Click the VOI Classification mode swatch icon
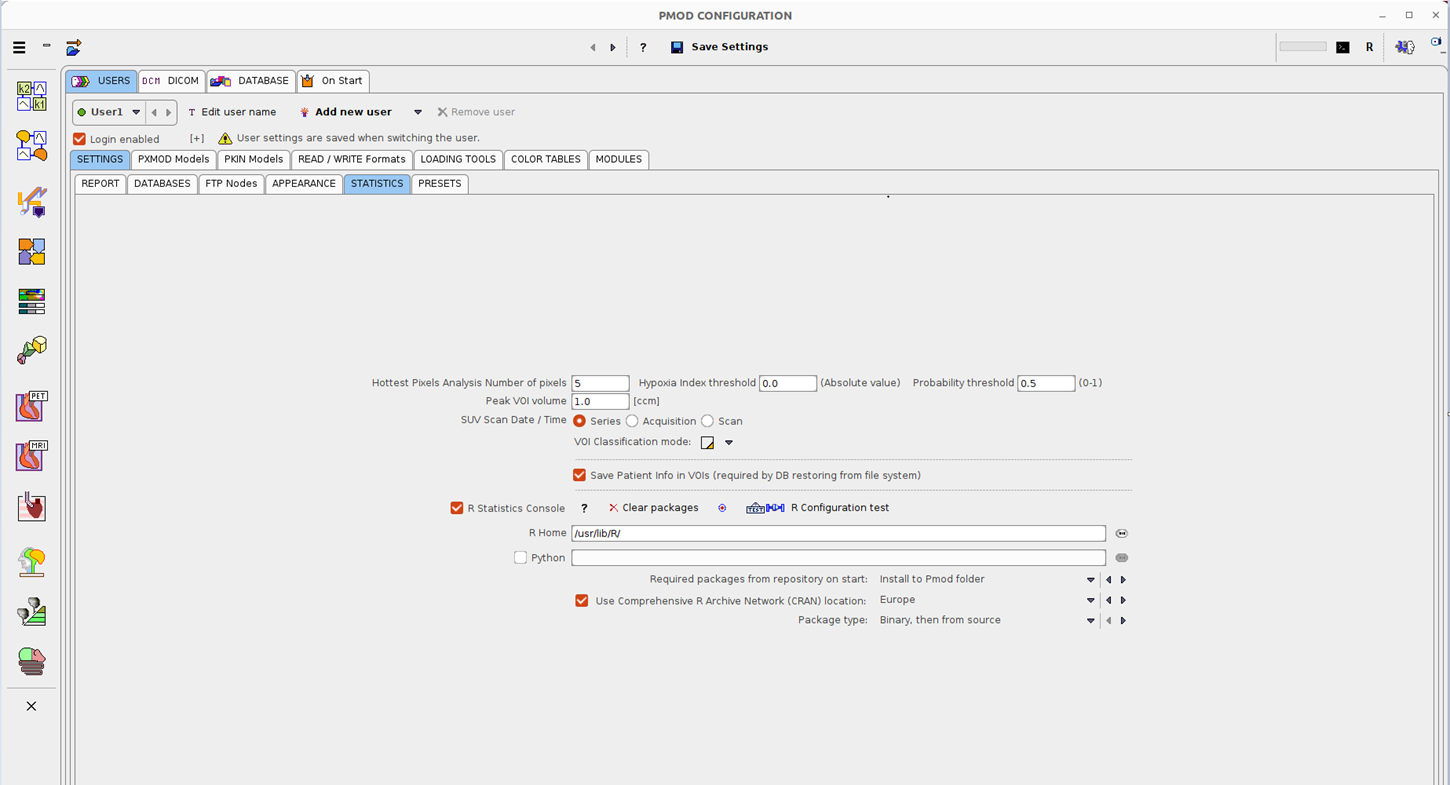This screenshot has height=785, width=1450. [x=707, y=442]
